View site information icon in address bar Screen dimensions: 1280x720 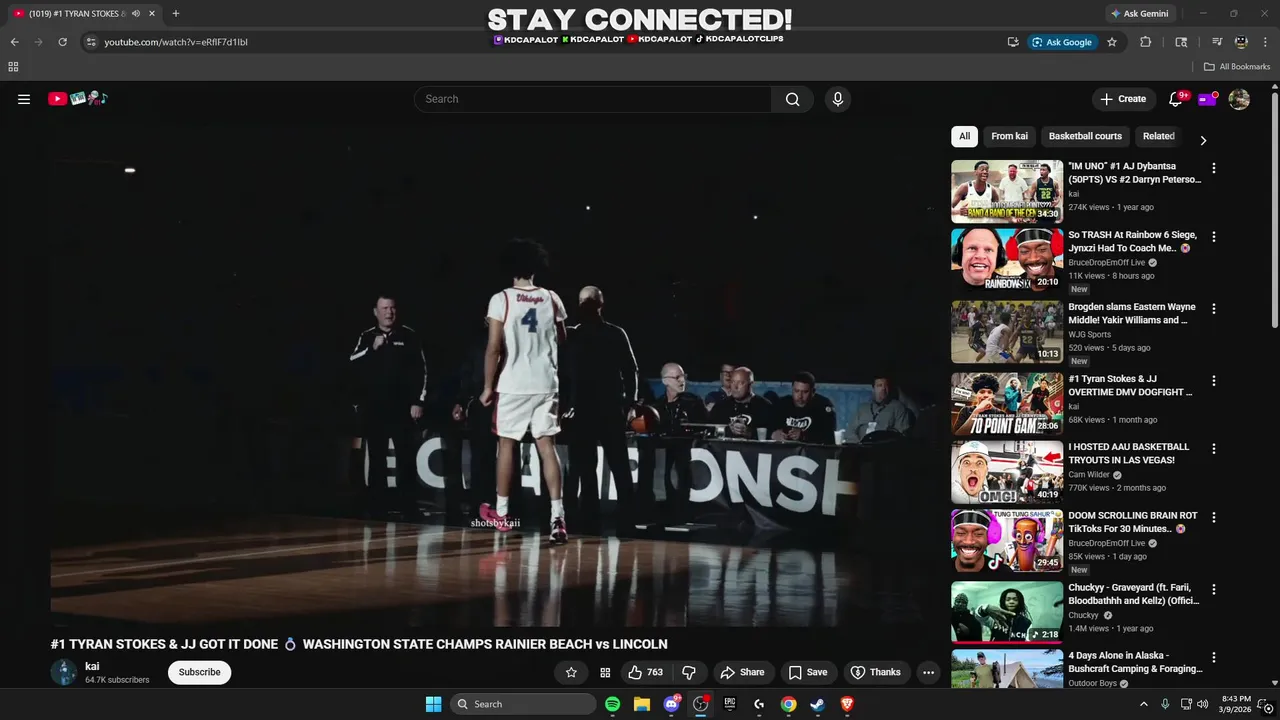(91, 42)
